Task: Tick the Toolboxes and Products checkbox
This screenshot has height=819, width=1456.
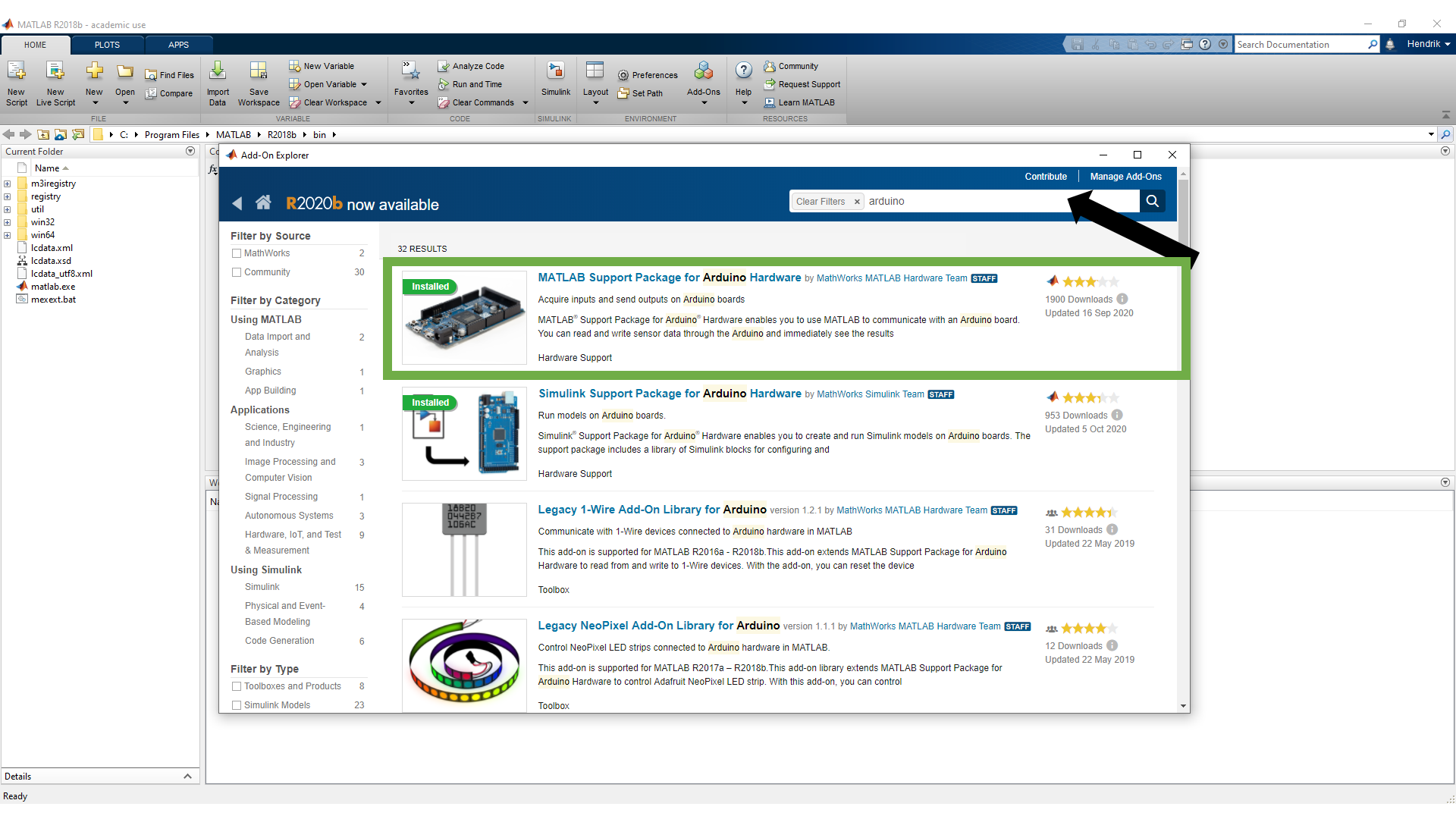Action: (237, 686)
